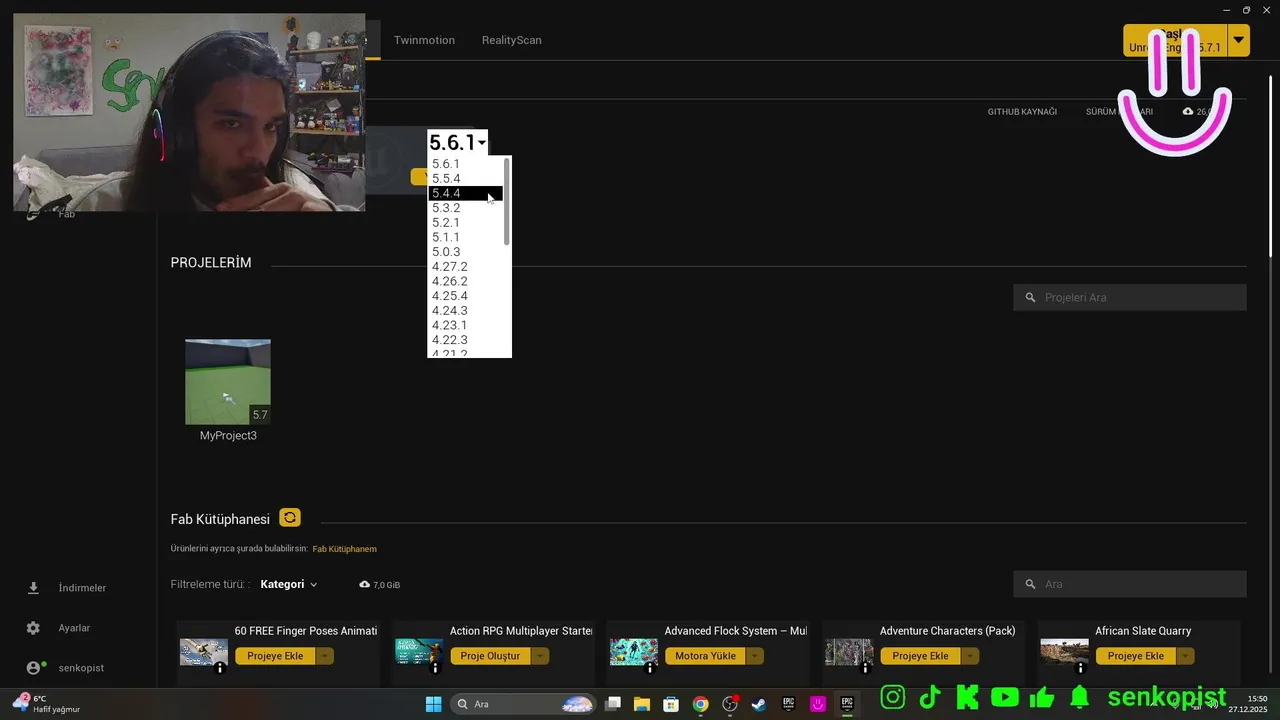Viewport: 1280px width, 720px height.
Task: Show info for Advanced Flock System asset
Action: click(x=650, y=668)
